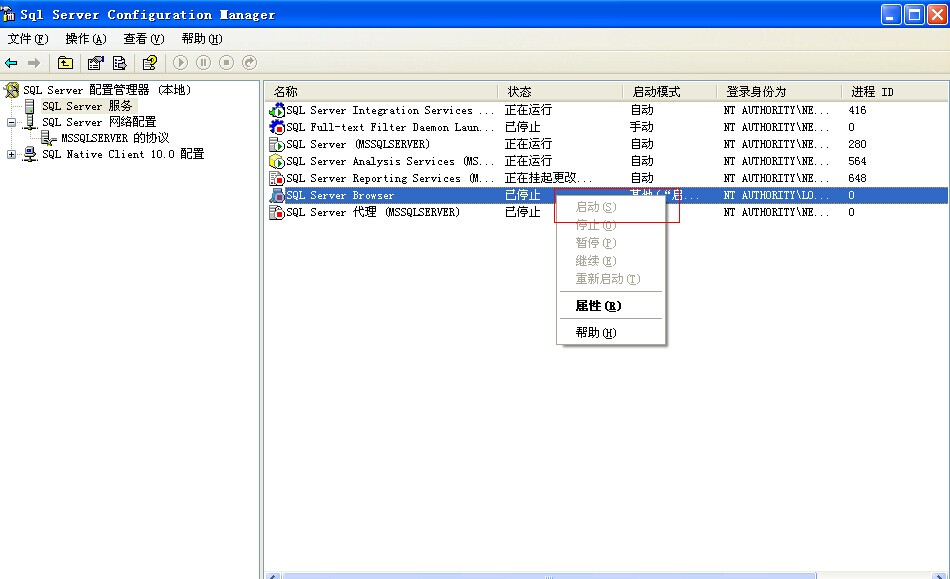Click the Help toolbar icon
The height and width of the screenshot is (579, 950).
(x=150, y=62)
